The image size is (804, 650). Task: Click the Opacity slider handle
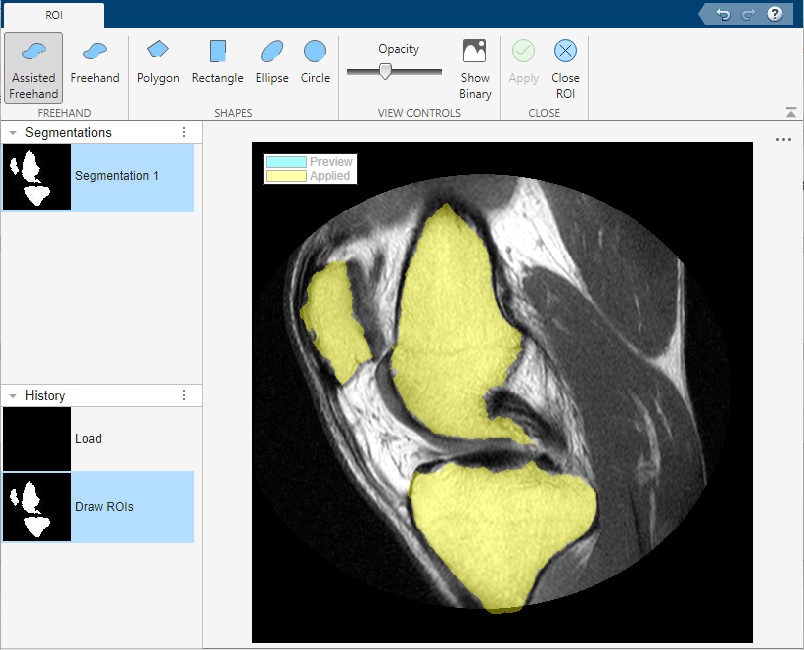coord(386,71)
